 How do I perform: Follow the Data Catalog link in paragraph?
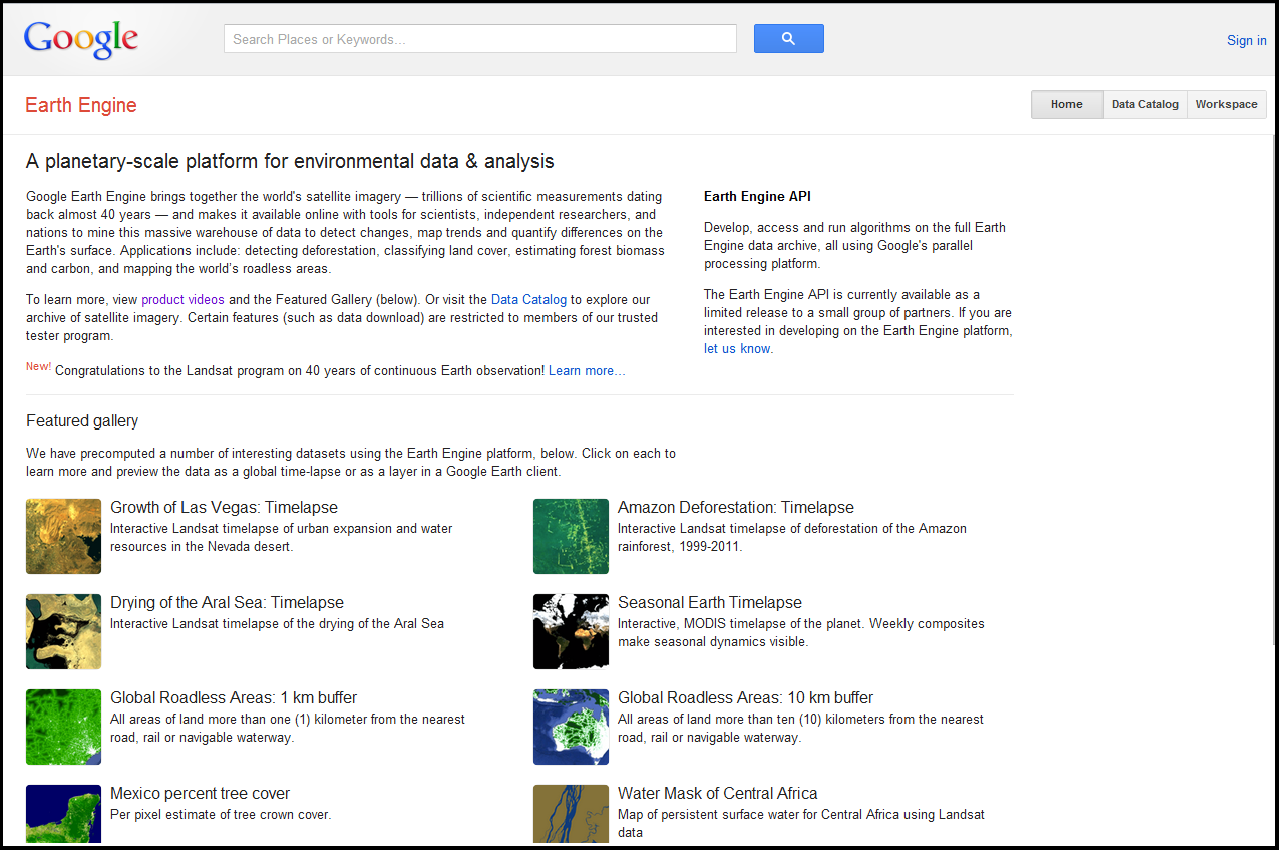529,300
